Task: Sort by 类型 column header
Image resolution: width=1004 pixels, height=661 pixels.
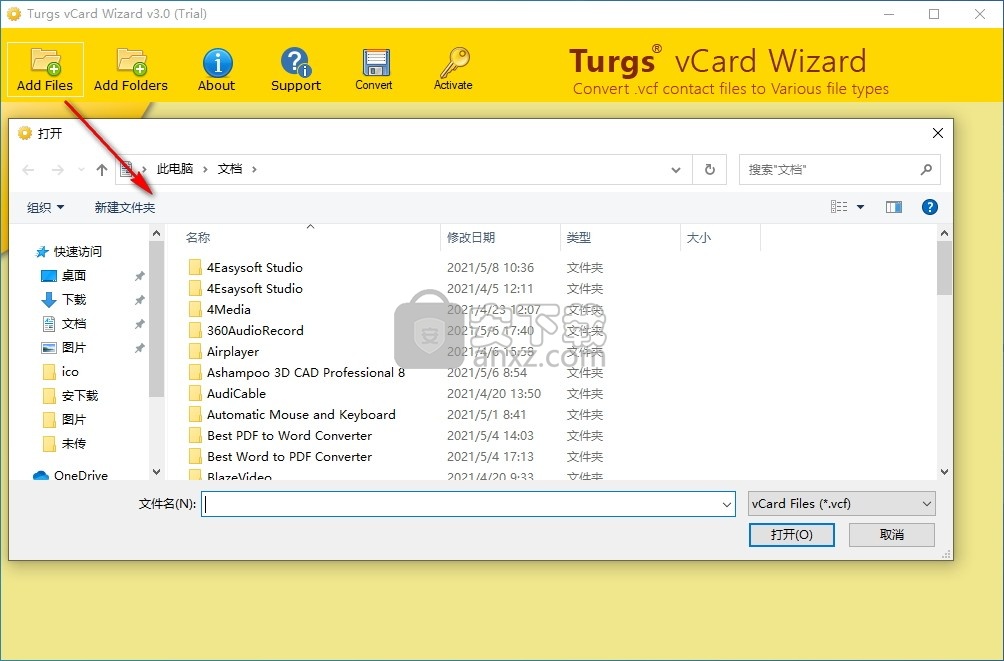Action: 579,238
